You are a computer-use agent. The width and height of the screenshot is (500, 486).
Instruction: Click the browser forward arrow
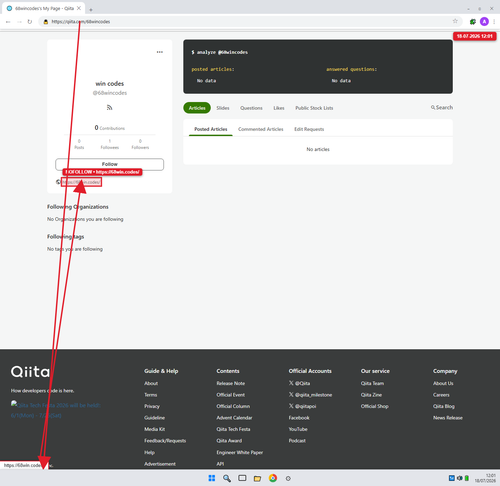point(19,22)
